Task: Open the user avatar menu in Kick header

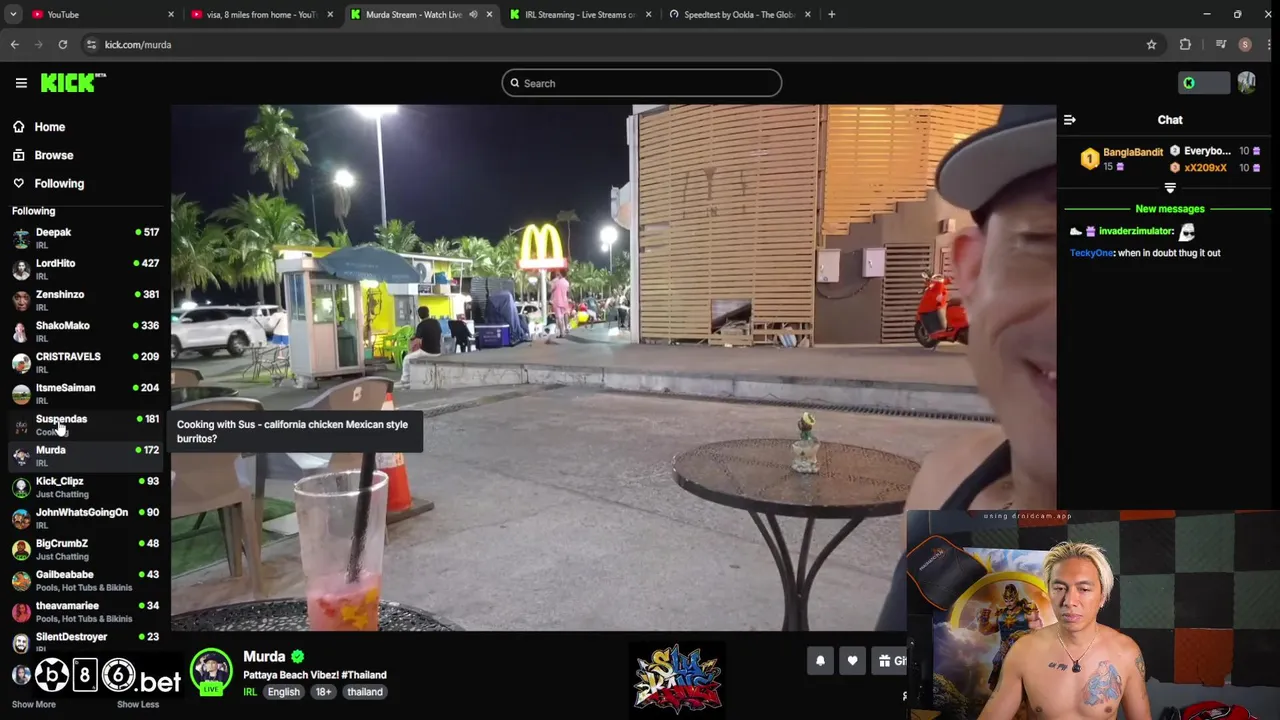Action: pos(1246,83)
